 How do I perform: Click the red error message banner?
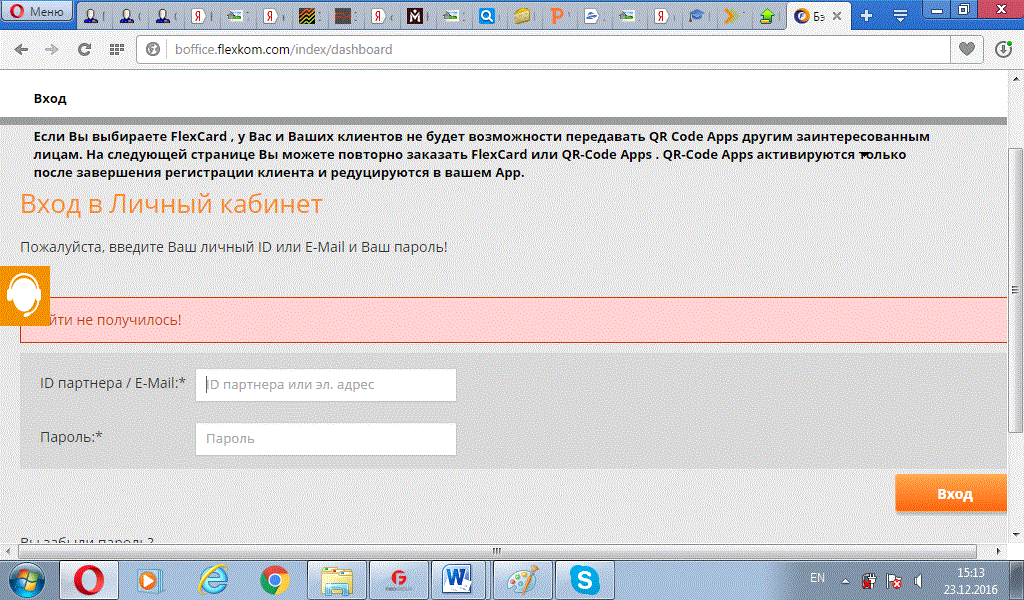[513, 320]
